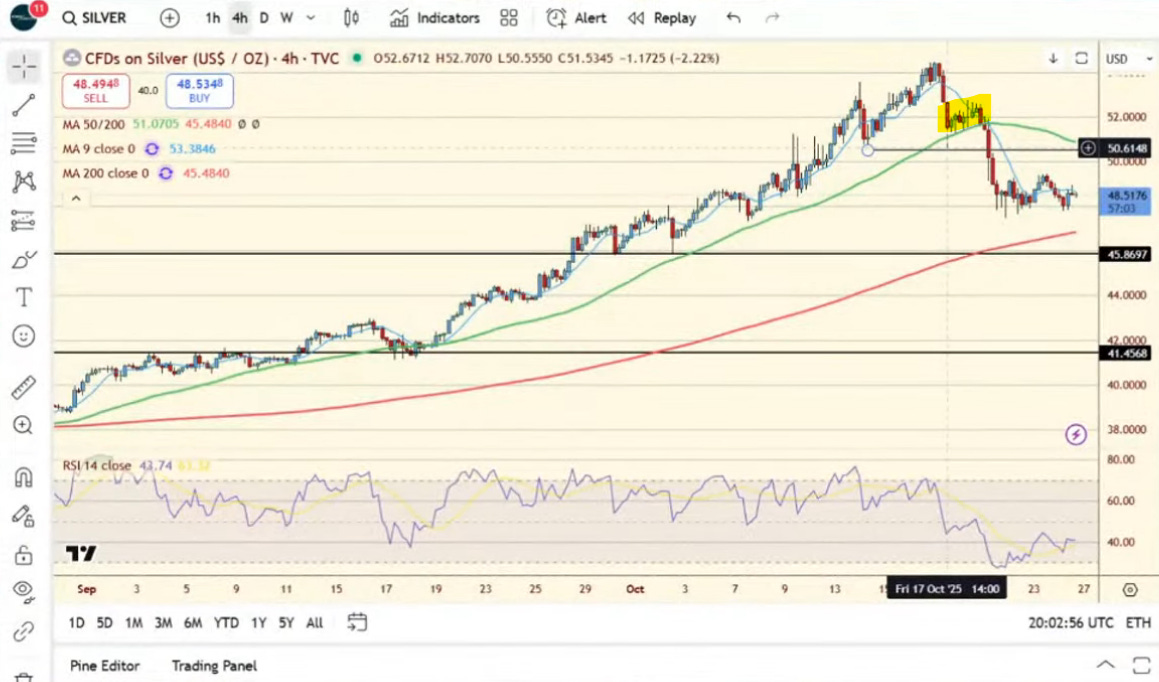Screen dimensions: 1159x682
Task: Set range to 6M
Action: [x=193, y=623]
